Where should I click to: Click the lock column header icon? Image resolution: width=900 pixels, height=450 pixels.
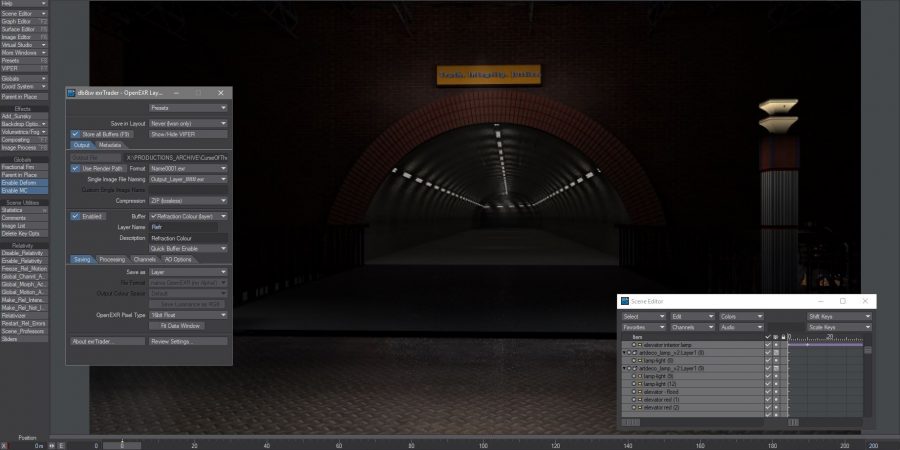pyautogui.click(x=784, y=337)
